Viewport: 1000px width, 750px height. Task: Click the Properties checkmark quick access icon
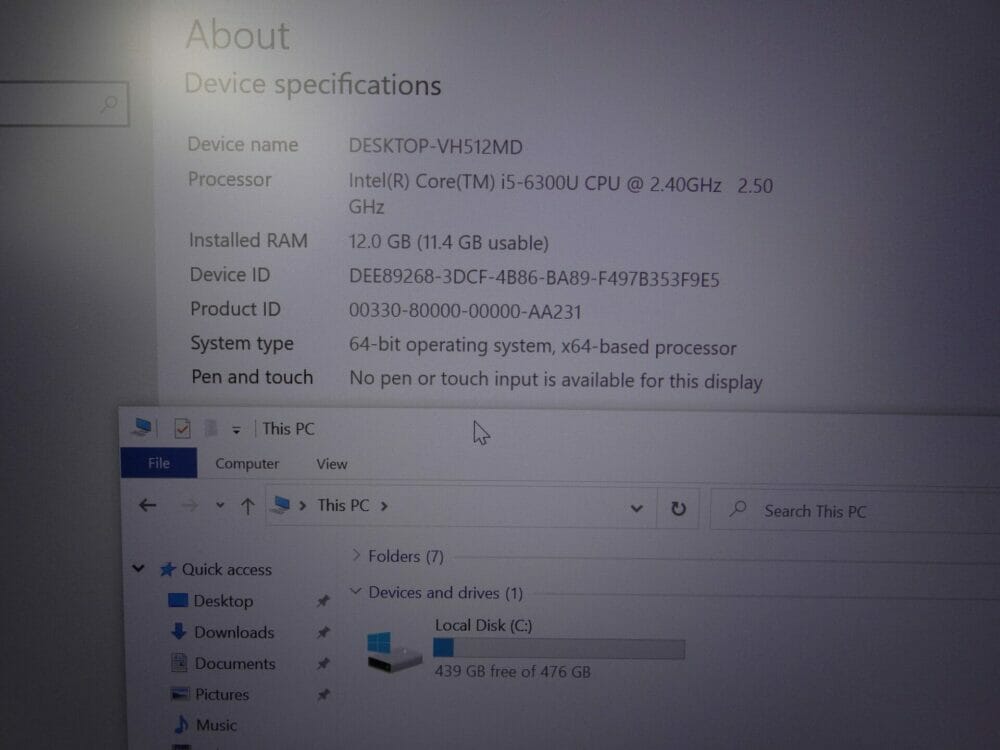[182, 428]
